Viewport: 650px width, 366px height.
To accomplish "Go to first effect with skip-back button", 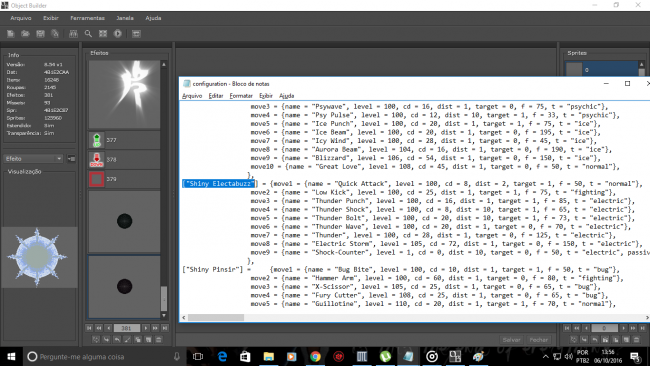I will click(x=89, y=328).
